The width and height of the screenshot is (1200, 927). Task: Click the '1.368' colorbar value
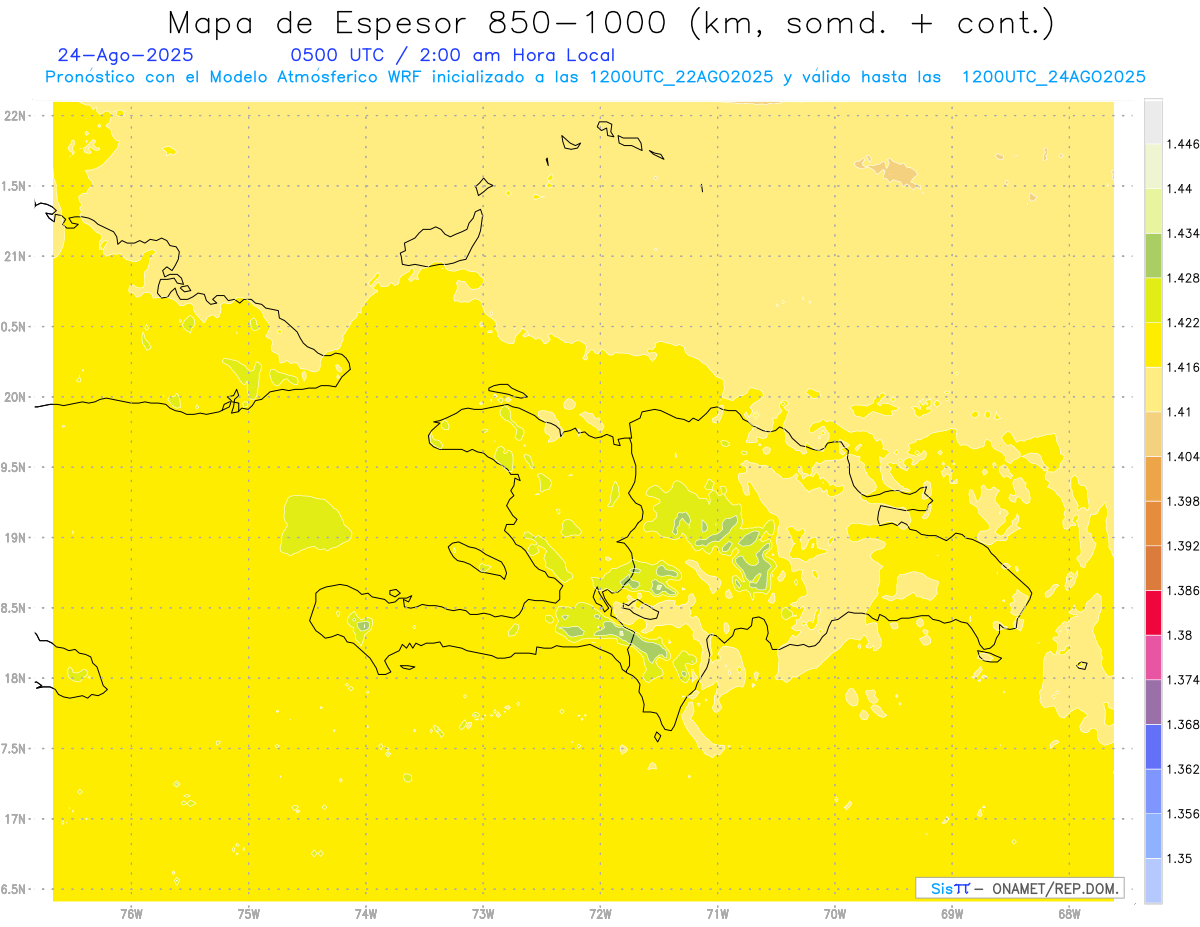1183,724
